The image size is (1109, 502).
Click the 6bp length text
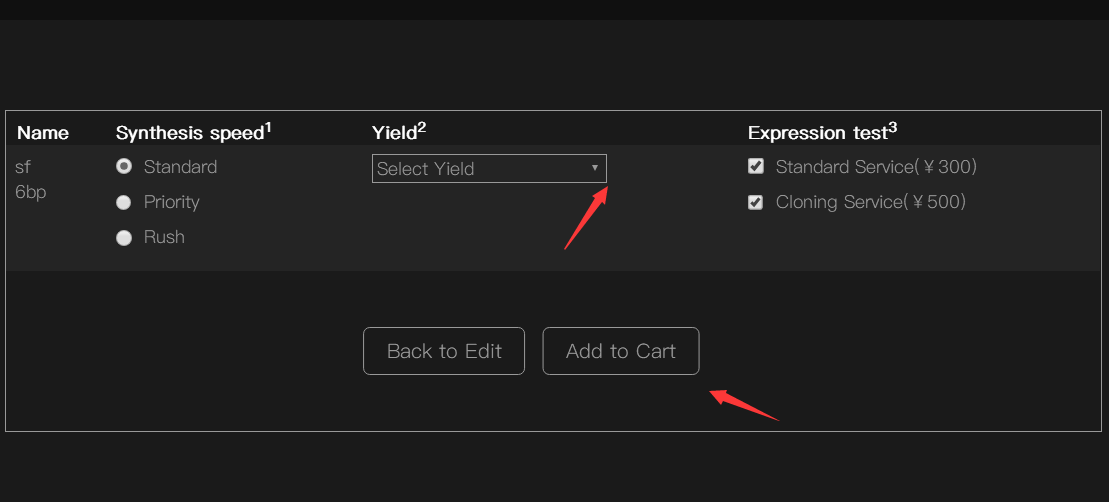tap(31, 192)
